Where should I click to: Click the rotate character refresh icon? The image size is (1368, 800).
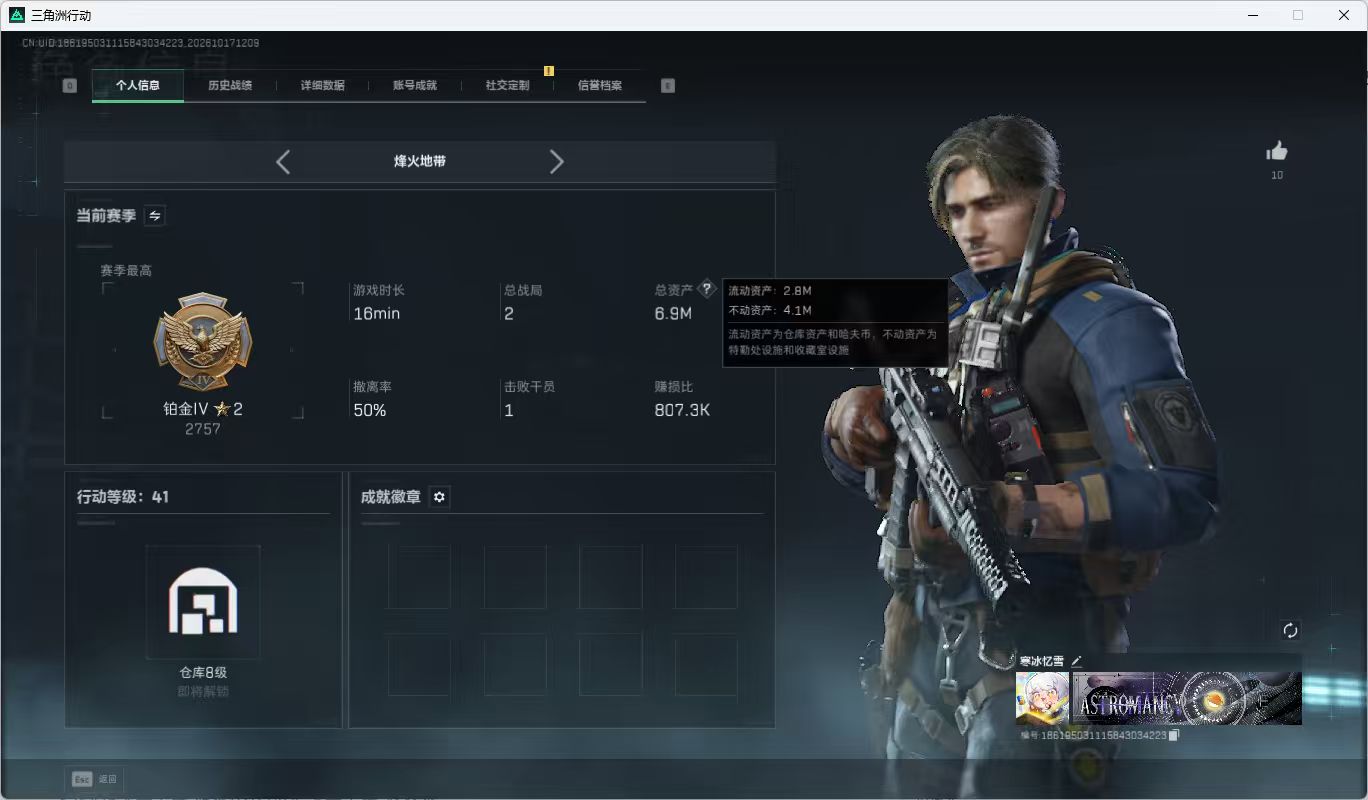coord(1290,630)
